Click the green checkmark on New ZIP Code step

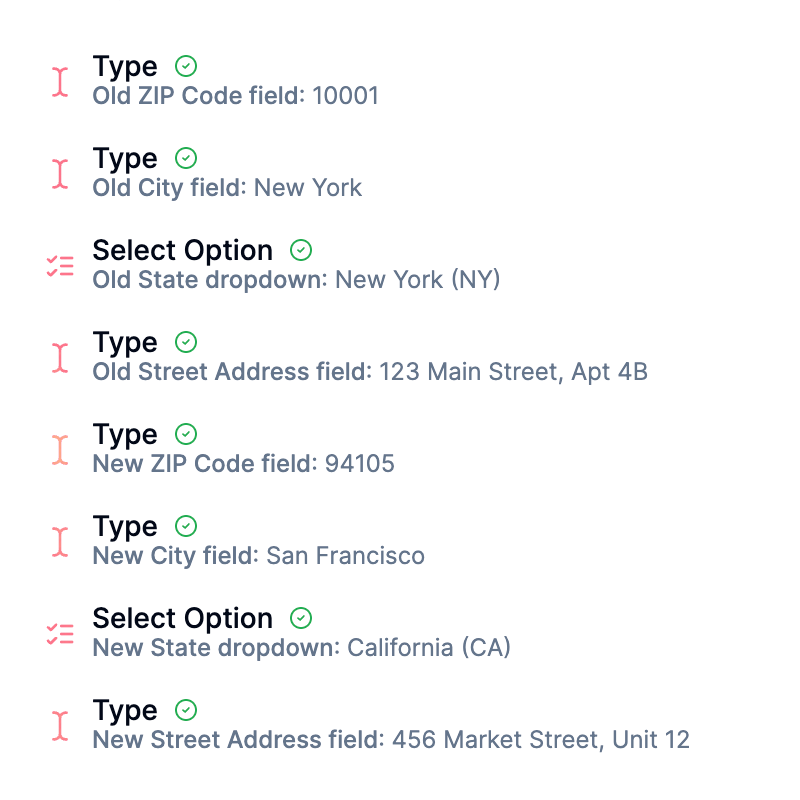[186, 434]
